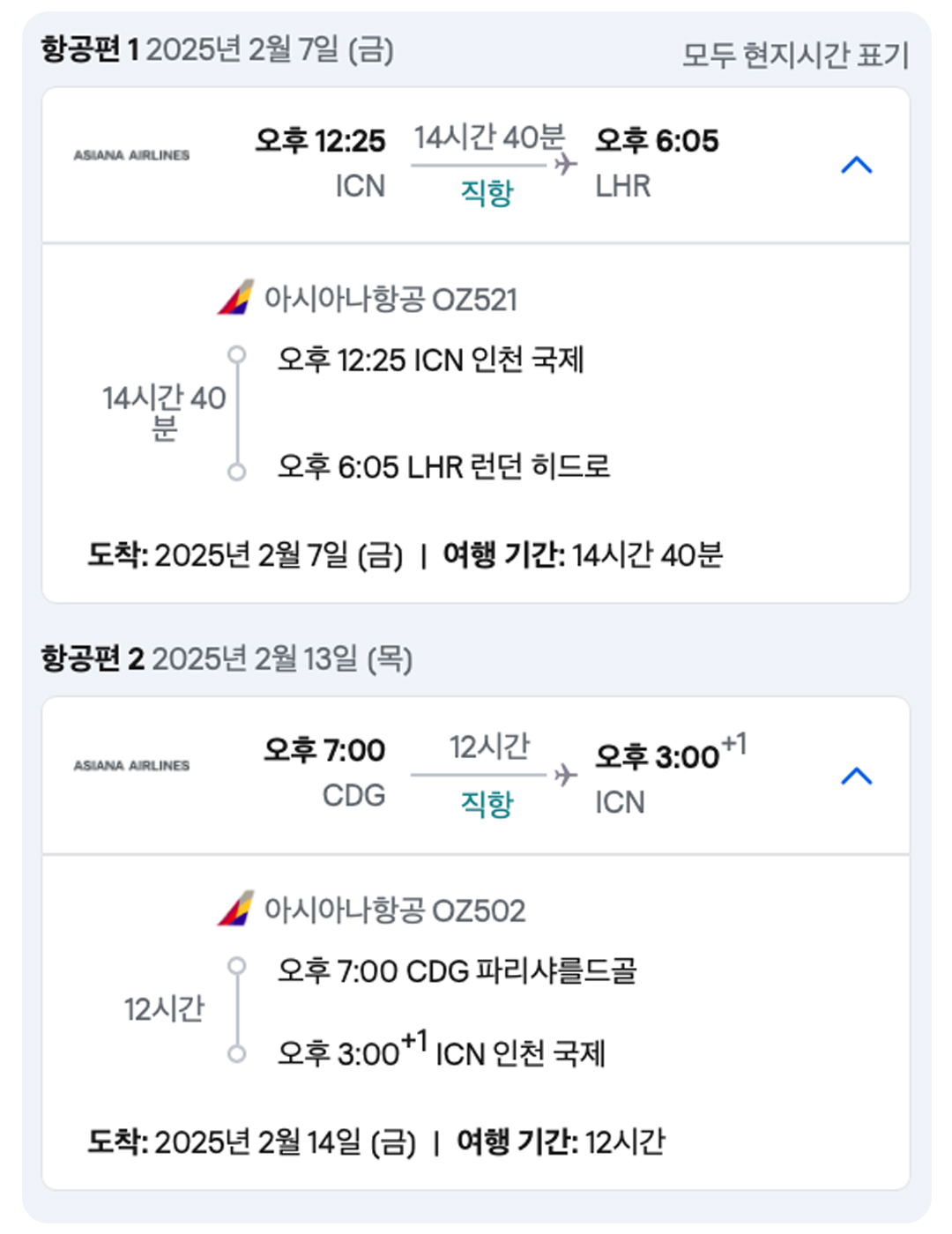Viewport: 952px width, 1234px height.
Task: Collapse flight 1 details chevron
Action: (857, 165)
